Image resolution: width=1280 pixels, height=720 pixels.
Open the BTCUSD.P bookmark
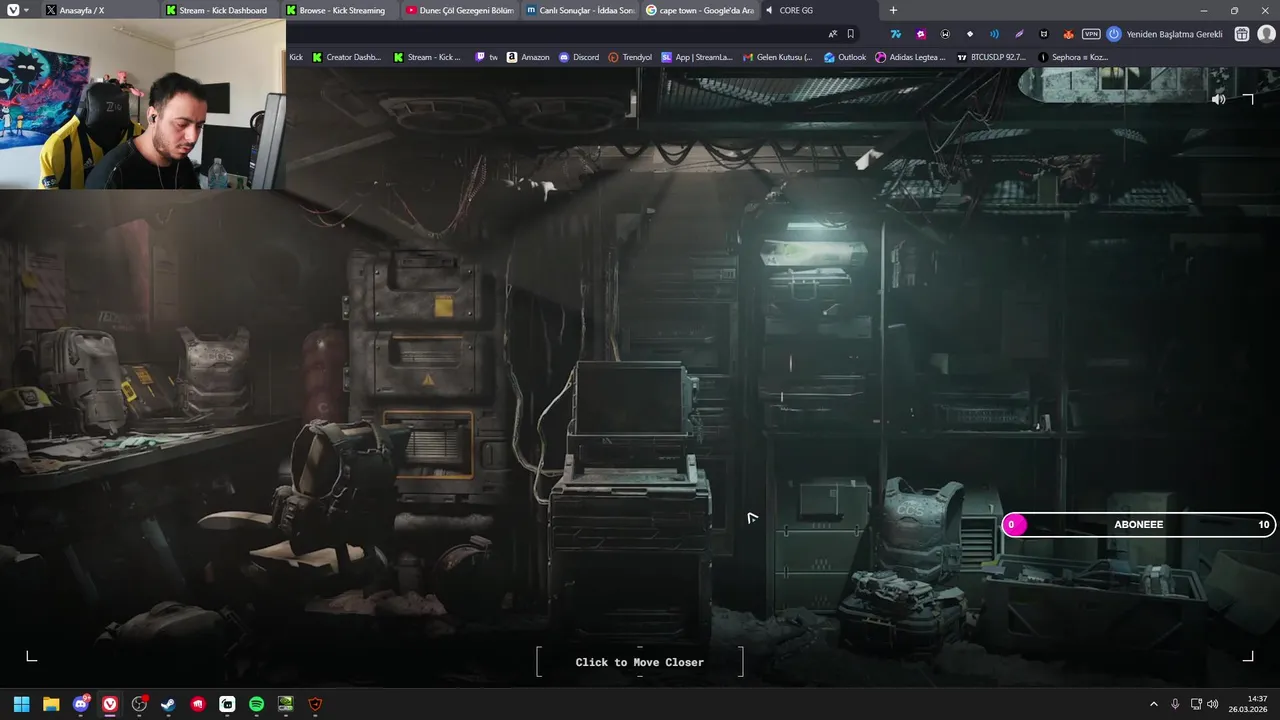[x=992, y=57]
